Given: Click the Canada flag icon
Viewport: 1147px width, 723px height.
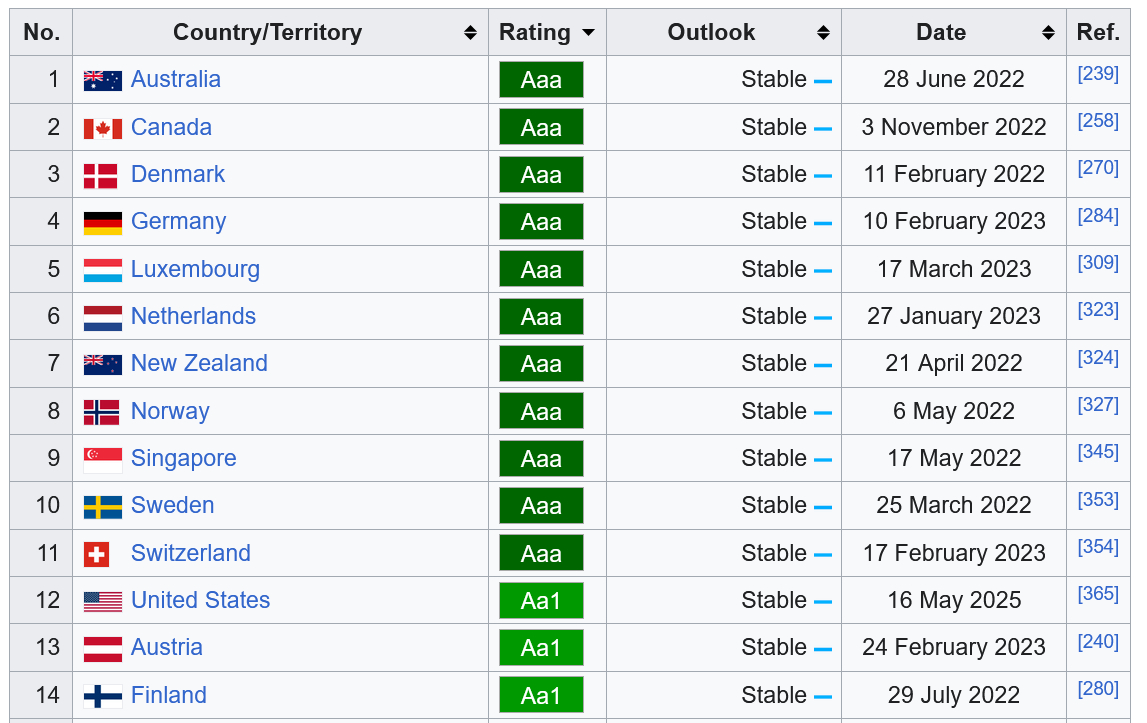Looking at the screenshot, I should pyautogui.click(x=102, y=128).
